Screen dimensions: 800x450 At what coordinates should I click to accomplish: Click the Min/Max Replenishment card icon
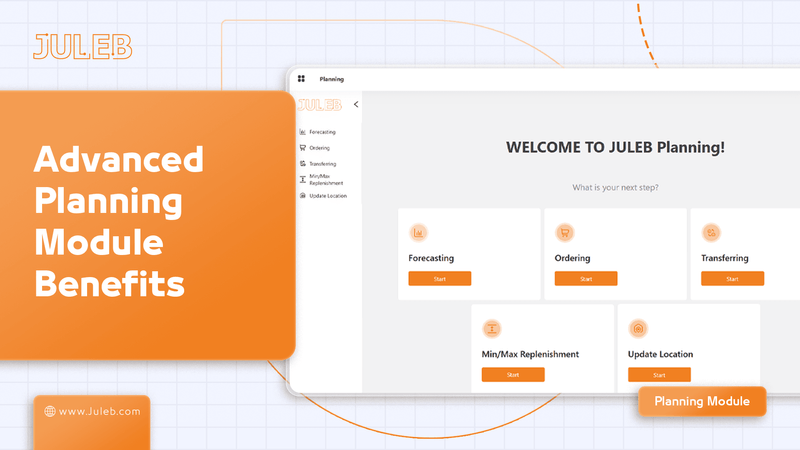pyautogui.click(x=491, y=328)
